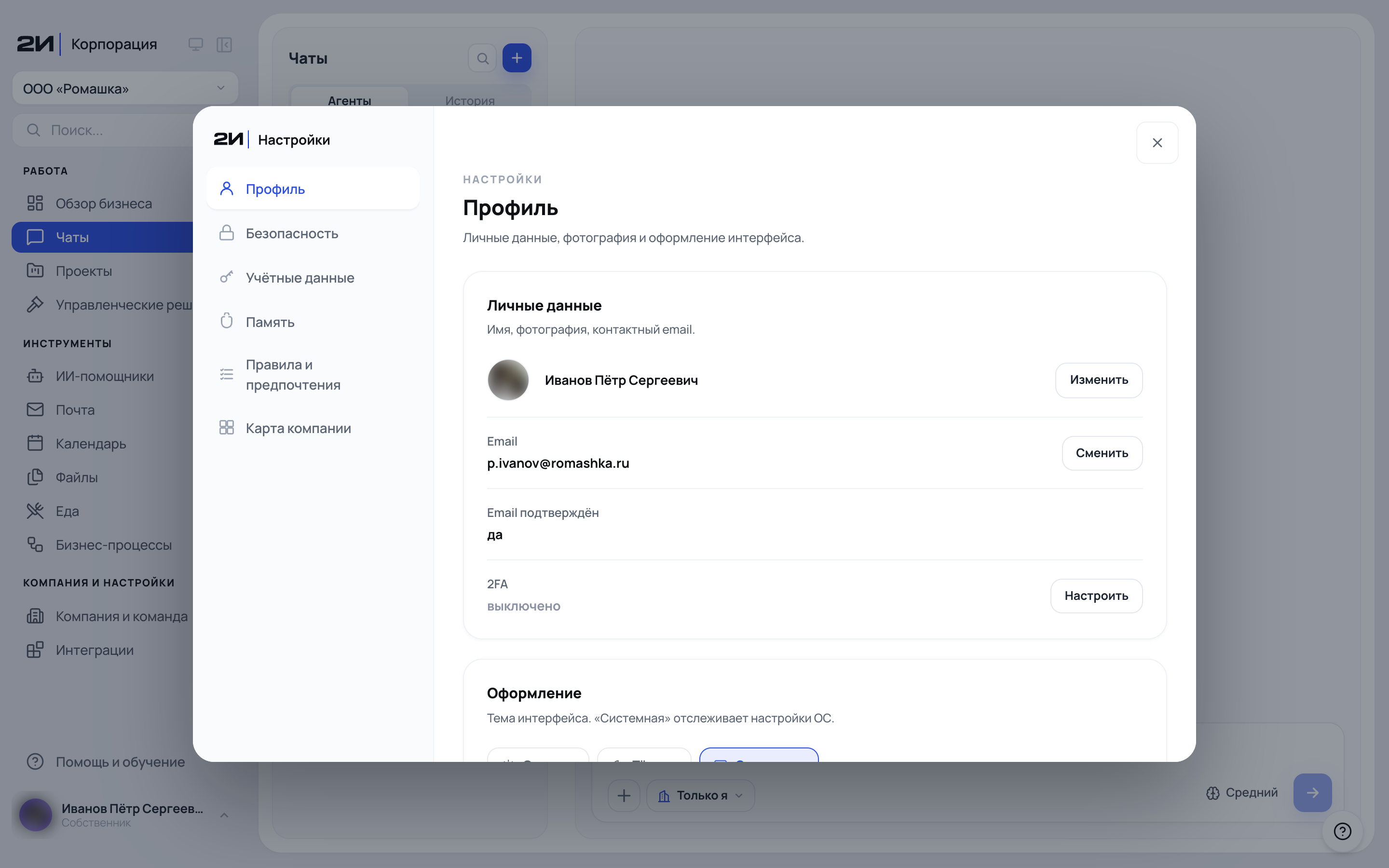Go to Учётные данные settings
This screenshot has height=868, width=1389.
click(313, 277)
